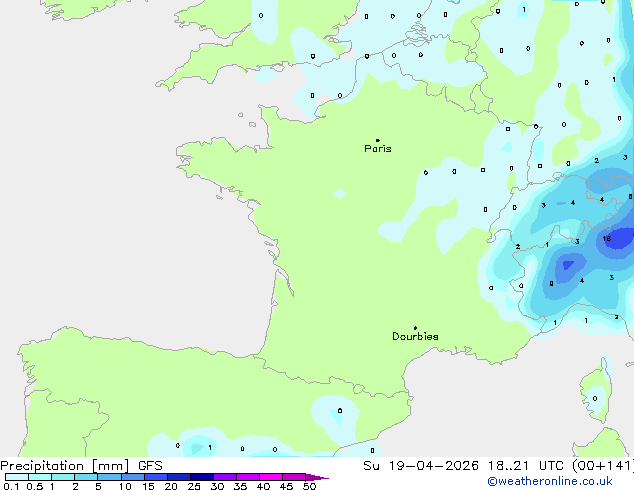Click the 18 mm precipitation value on map
634x490 pixels.
(607, 239)
